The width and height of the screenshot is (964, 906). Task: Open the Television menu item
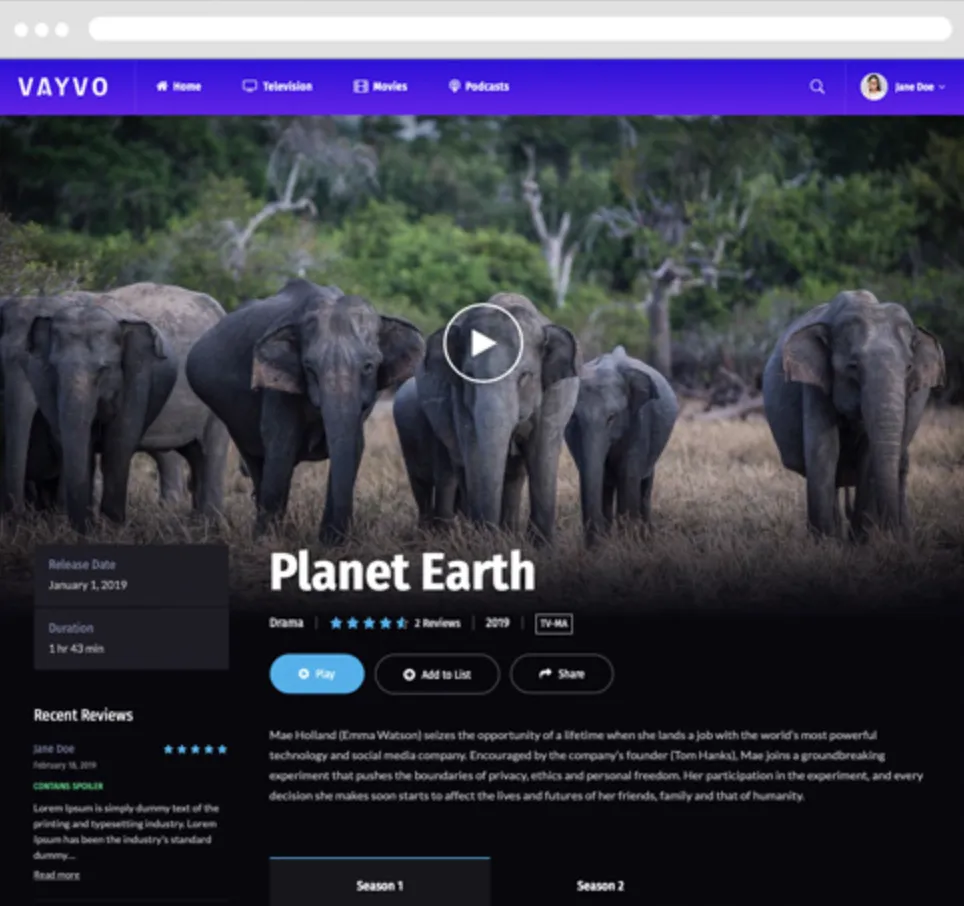tap(277, 87)
